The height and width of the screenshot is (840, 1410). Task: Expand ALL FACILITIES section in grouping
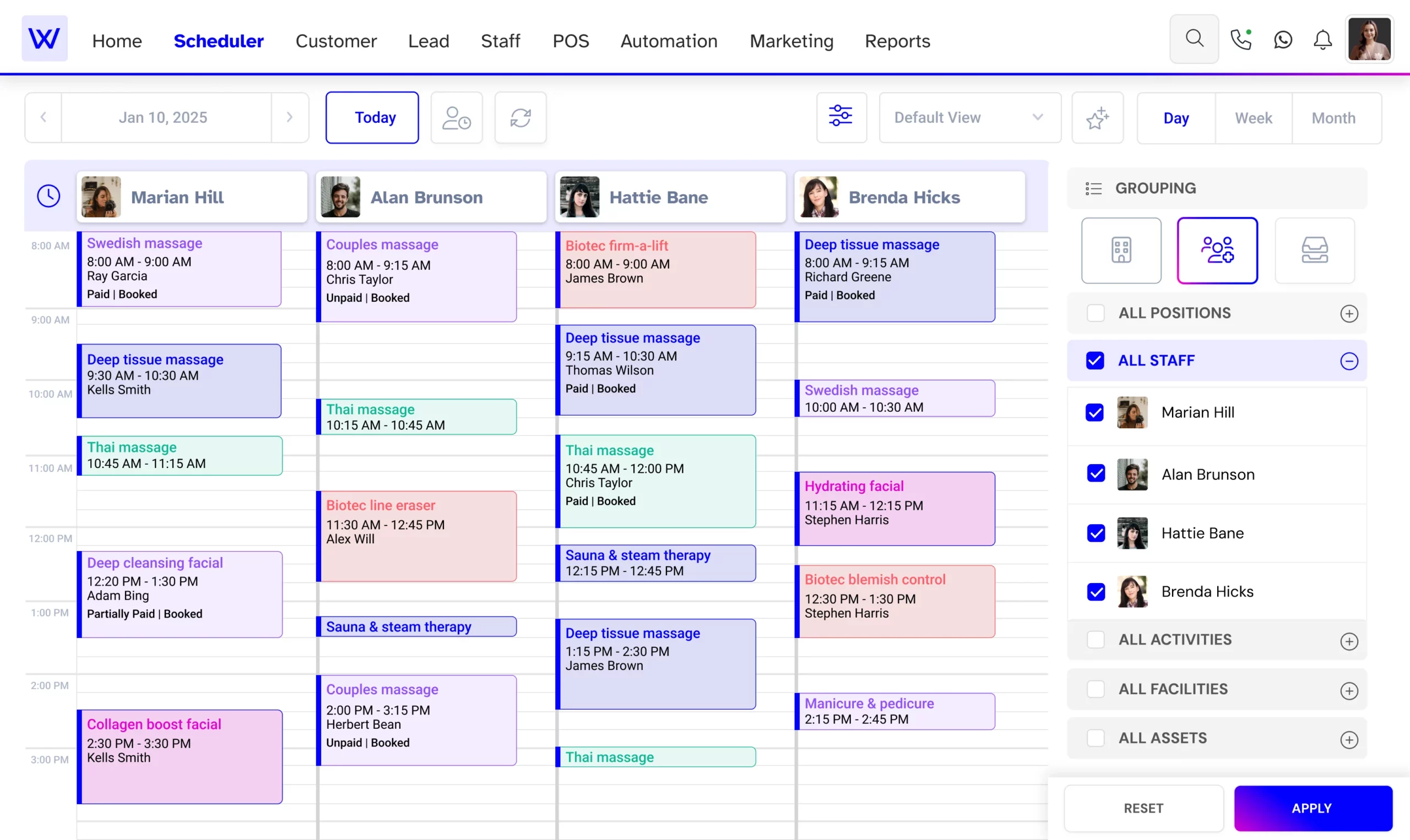(x=1349, y=689)
